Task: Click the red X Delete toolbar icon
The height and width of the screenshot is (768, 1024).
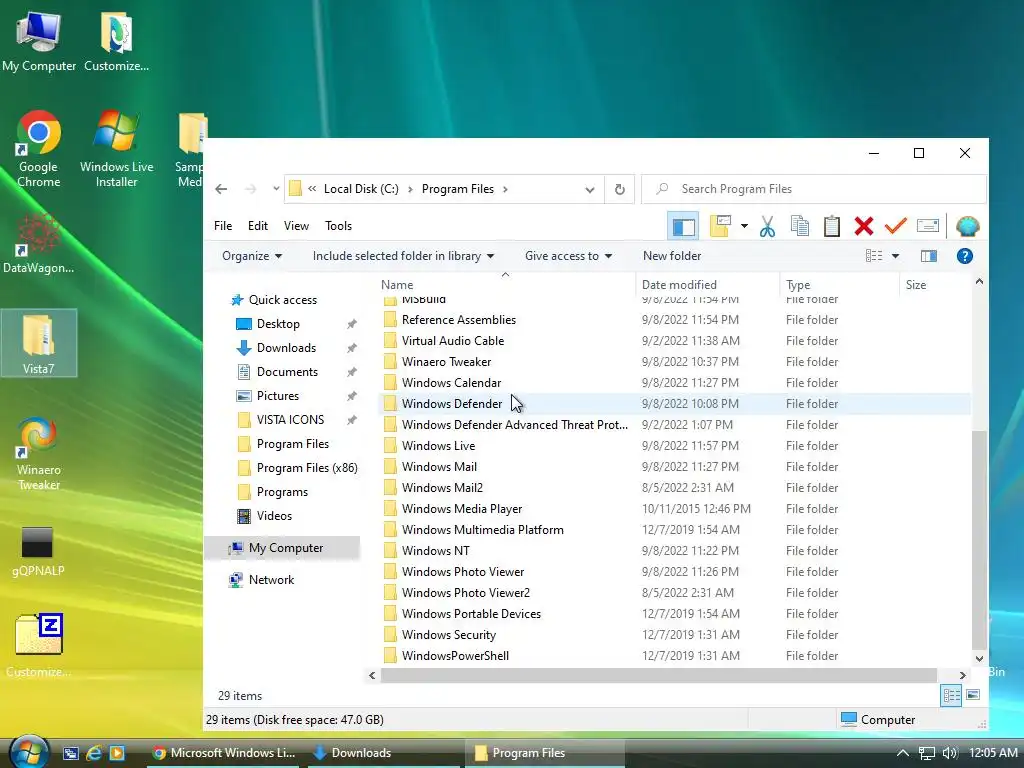Action: tap(863, 227)
